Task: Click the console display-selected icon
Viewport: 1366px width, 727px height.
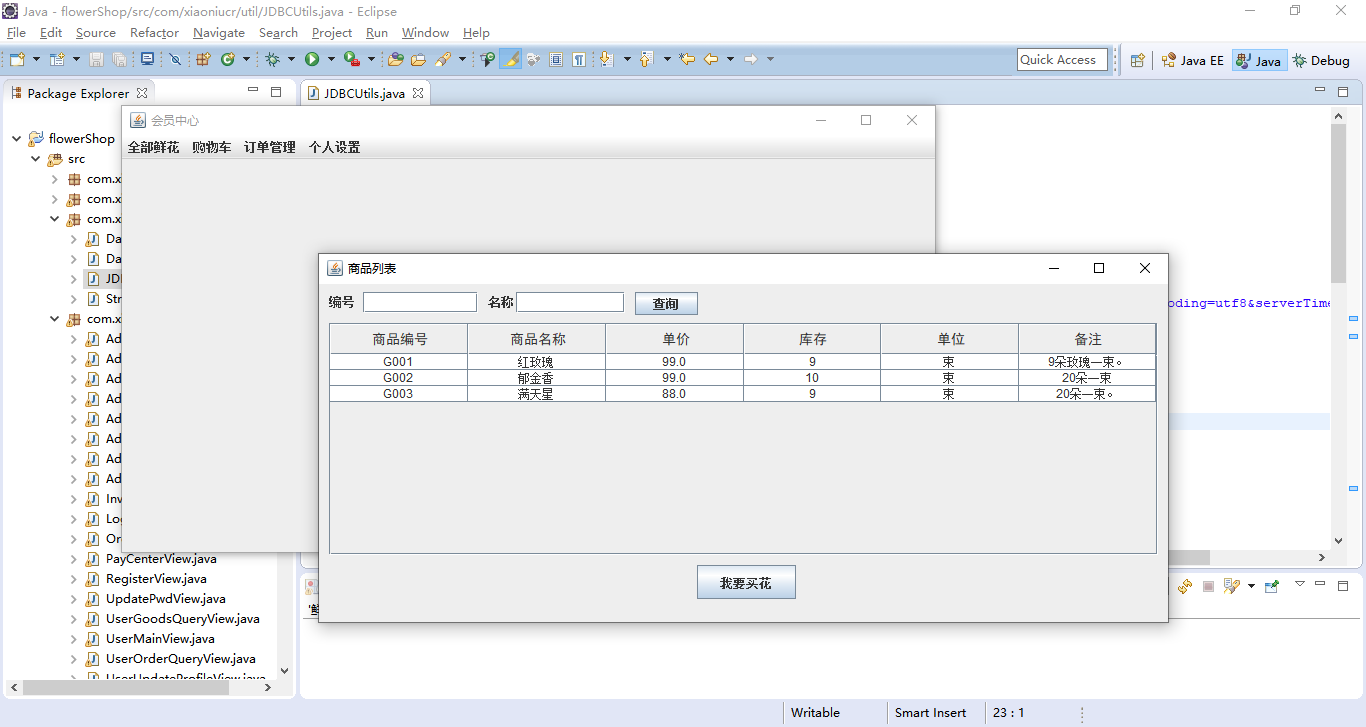Action: (x=1231, y=586)
